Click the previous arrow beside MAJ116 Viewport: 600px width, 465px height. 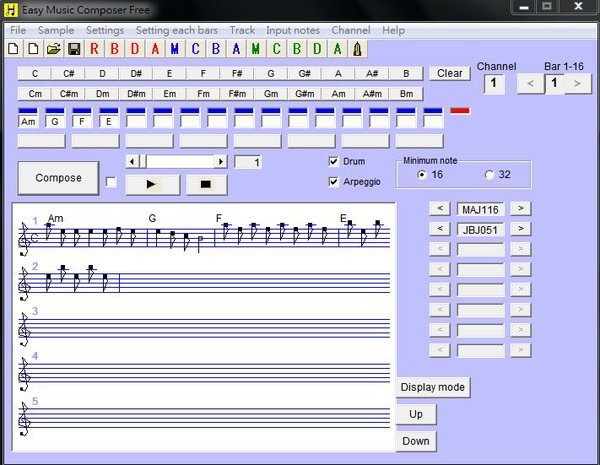pyautogui.click(x=440, y=209)
